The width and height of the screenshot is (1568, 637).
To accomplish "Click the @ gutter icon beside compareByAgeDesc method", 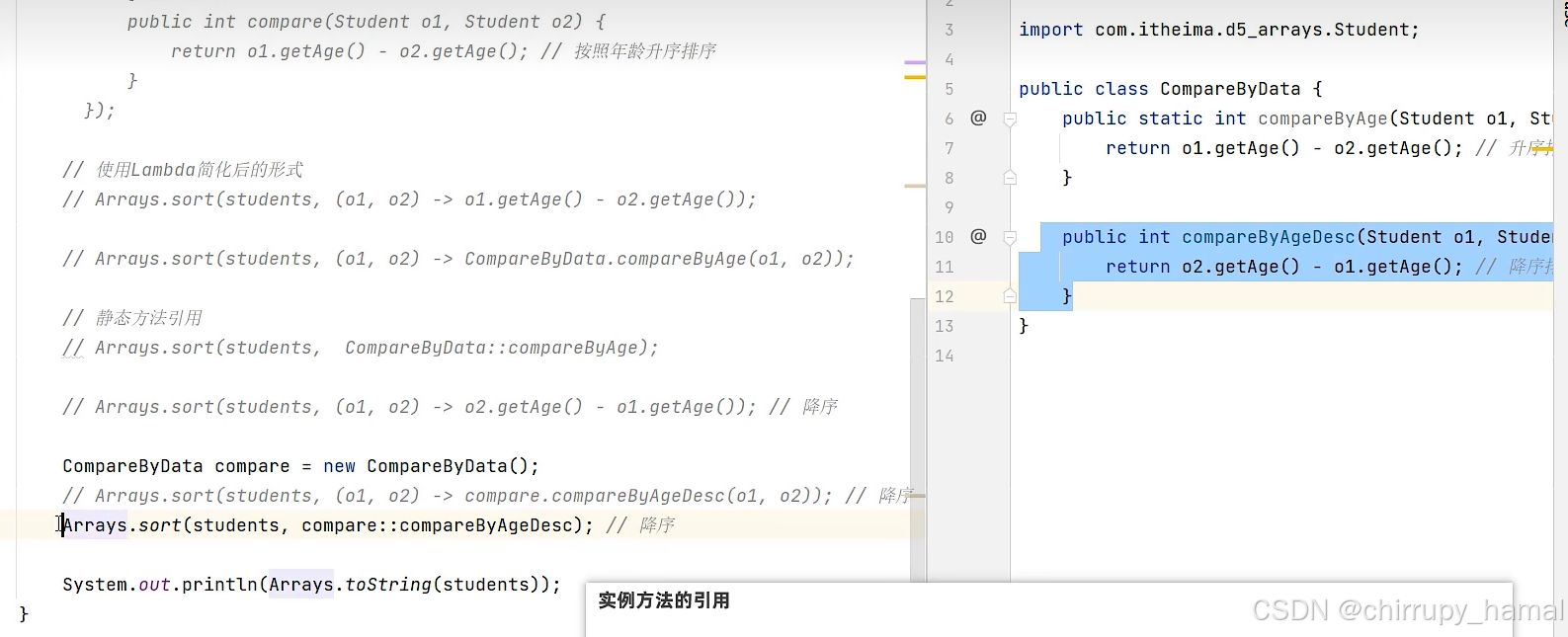I will tap(978, 236).
